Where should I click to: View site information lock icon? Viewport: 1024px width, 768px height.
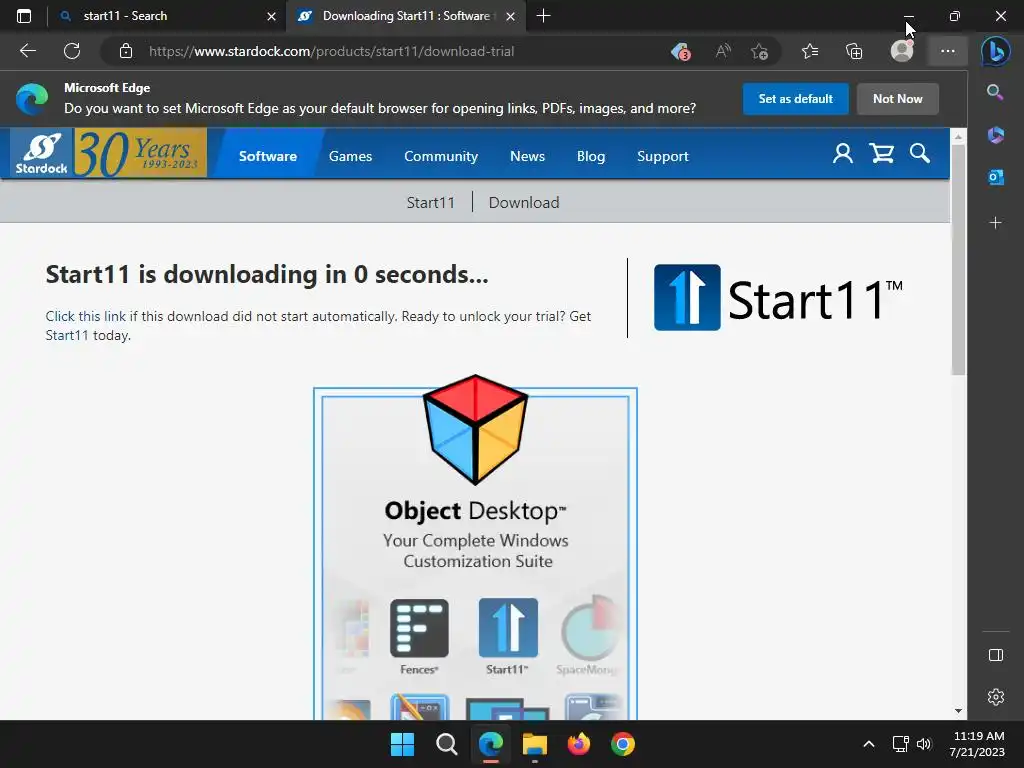pos(126,51)
